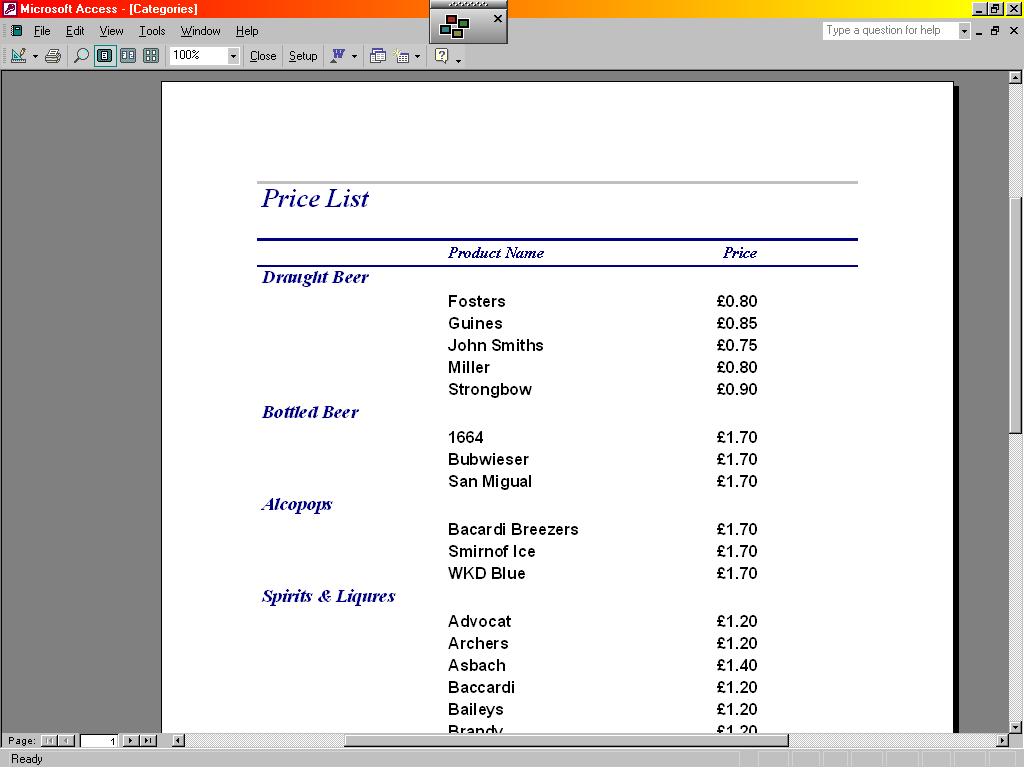Open Microsoft Access Help icon
1024x768 pixels.
tap(441, 56)
